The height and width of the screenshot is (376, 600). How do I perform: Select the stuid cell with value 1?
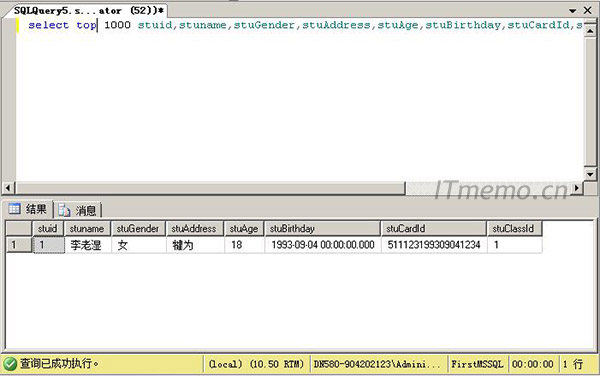pyautogui.click(x=49, y=245)
